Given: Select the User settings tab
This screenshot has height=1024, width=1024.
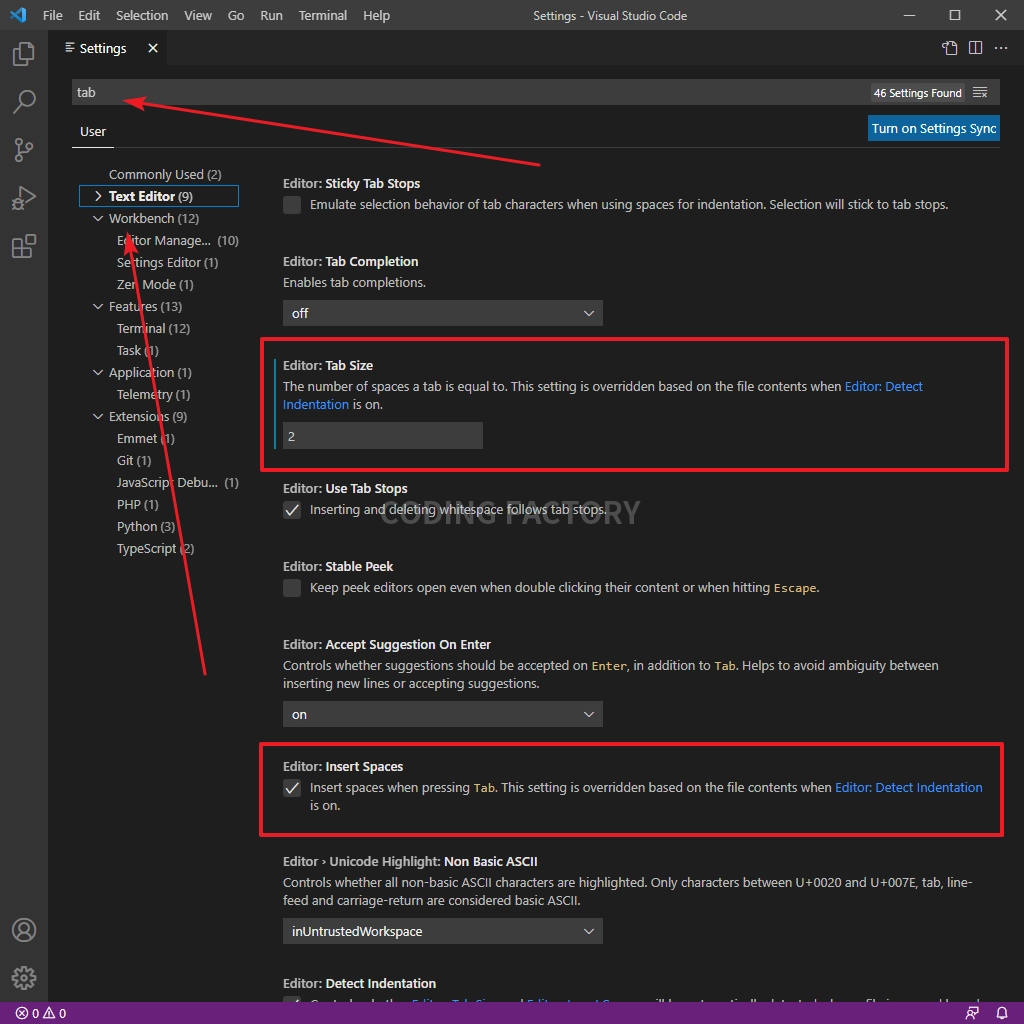Looking at the screenshot, I should click(x=93, y=131).
